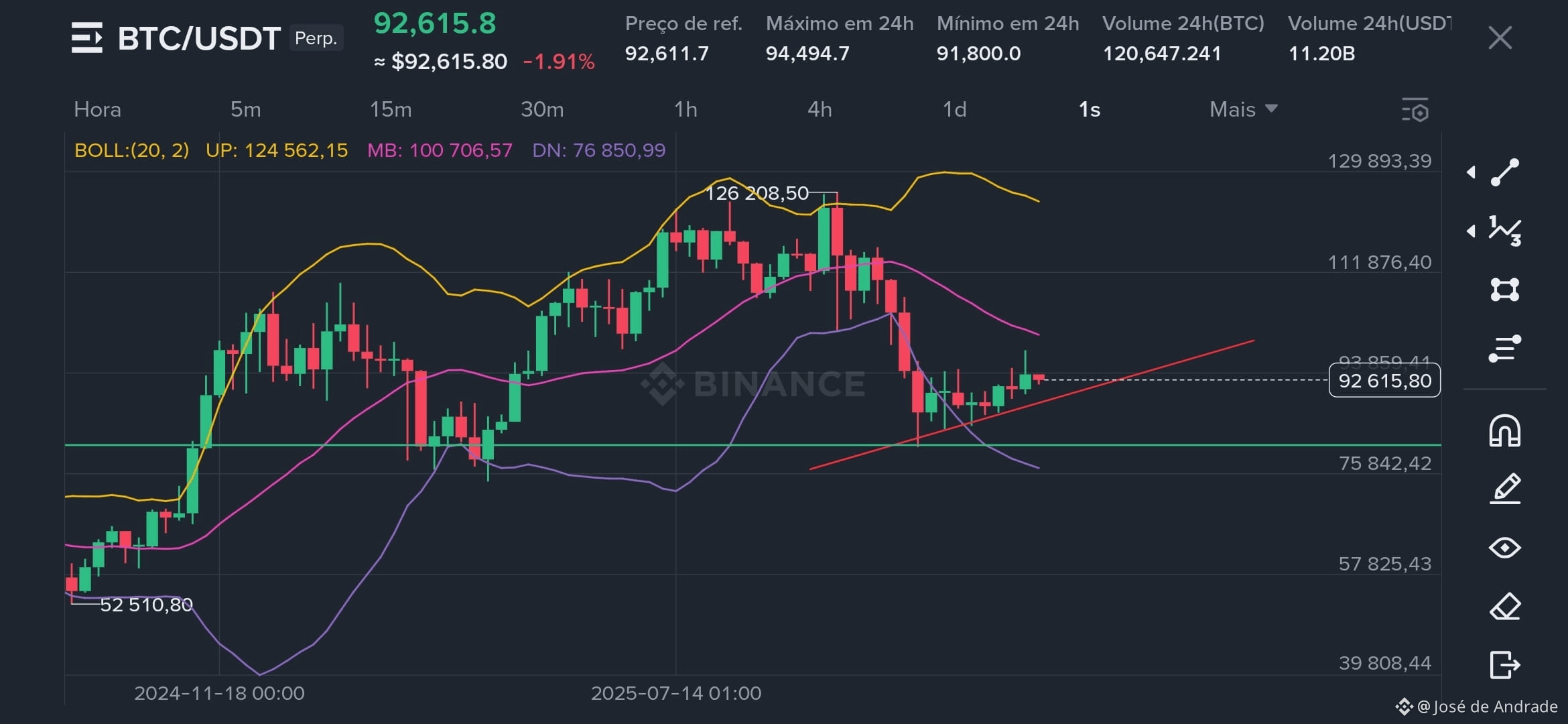Select the pencil annotation tool
Screen dimensions: 1568x724
[x=1504, y=489]
